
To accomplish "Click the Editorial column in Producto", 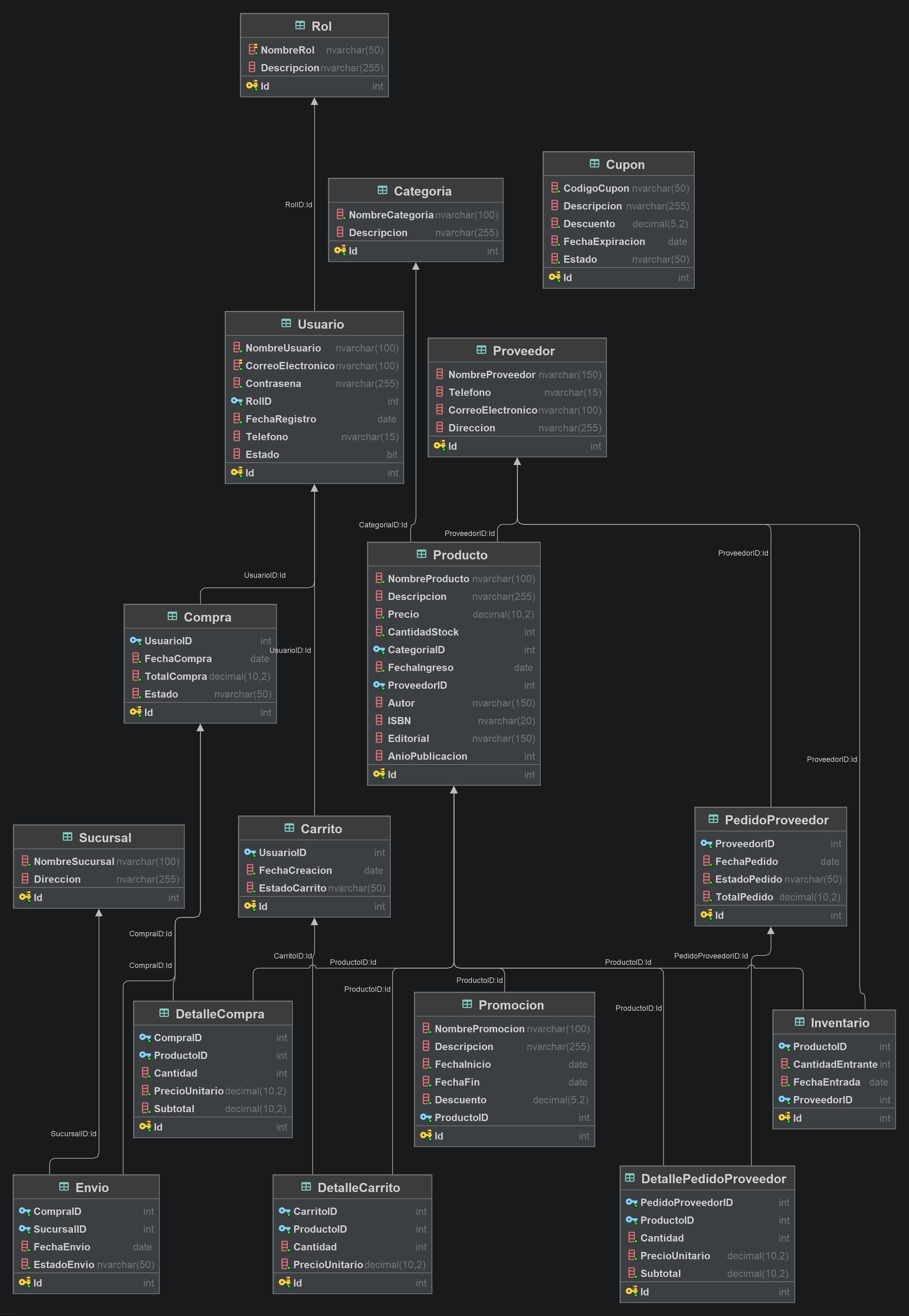I will (454, 738).
